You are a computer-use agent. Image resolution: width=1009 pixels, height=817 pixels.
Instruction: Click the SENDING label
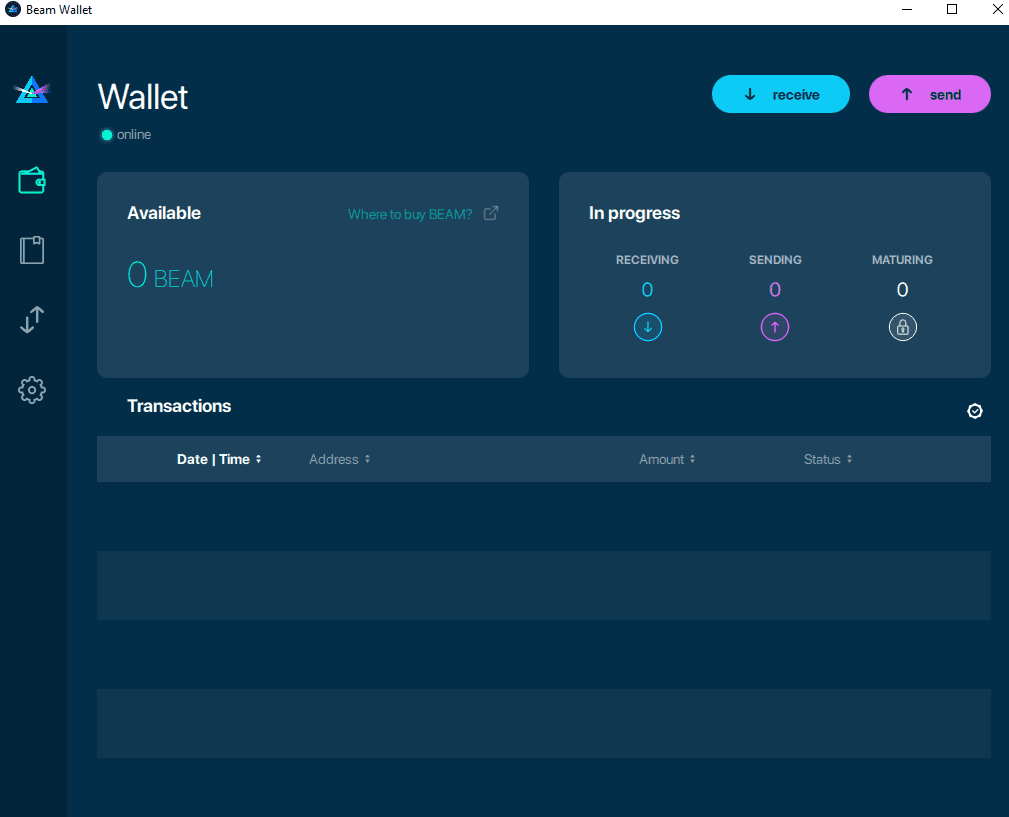775,260
